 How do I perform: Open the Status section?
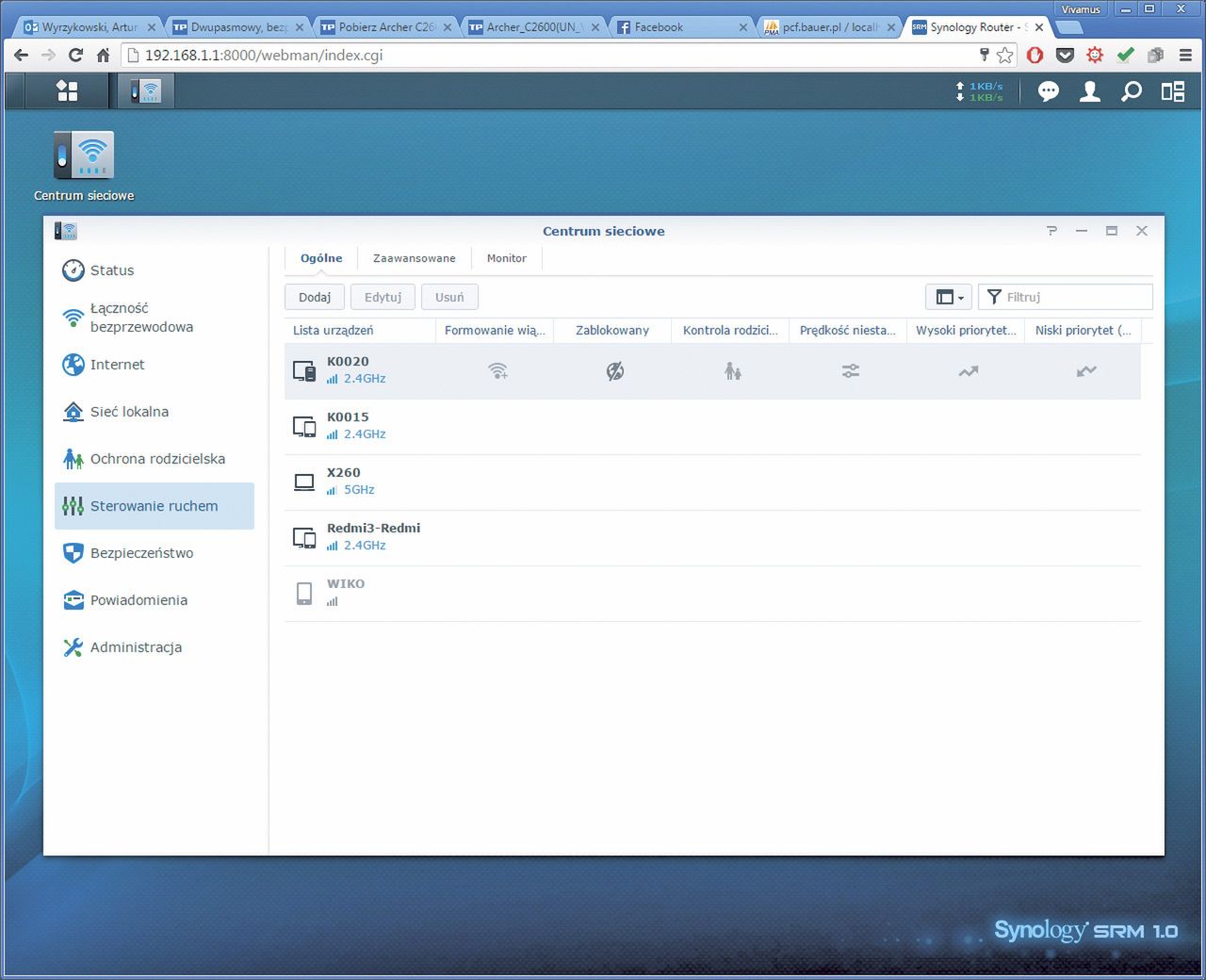tap(155, 270)
